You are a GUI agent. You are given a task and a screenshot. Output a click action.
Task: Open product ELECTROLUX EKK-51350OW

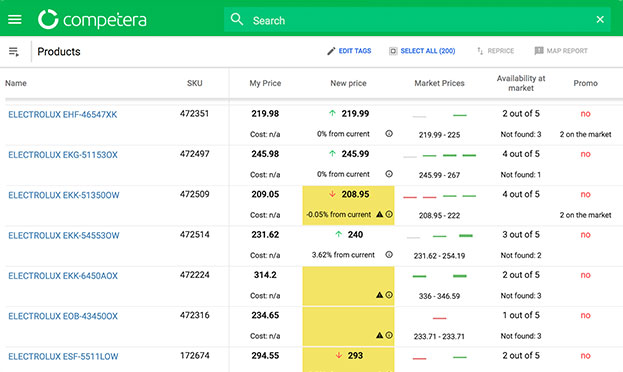pyautogui.click(x=64, y=195)
